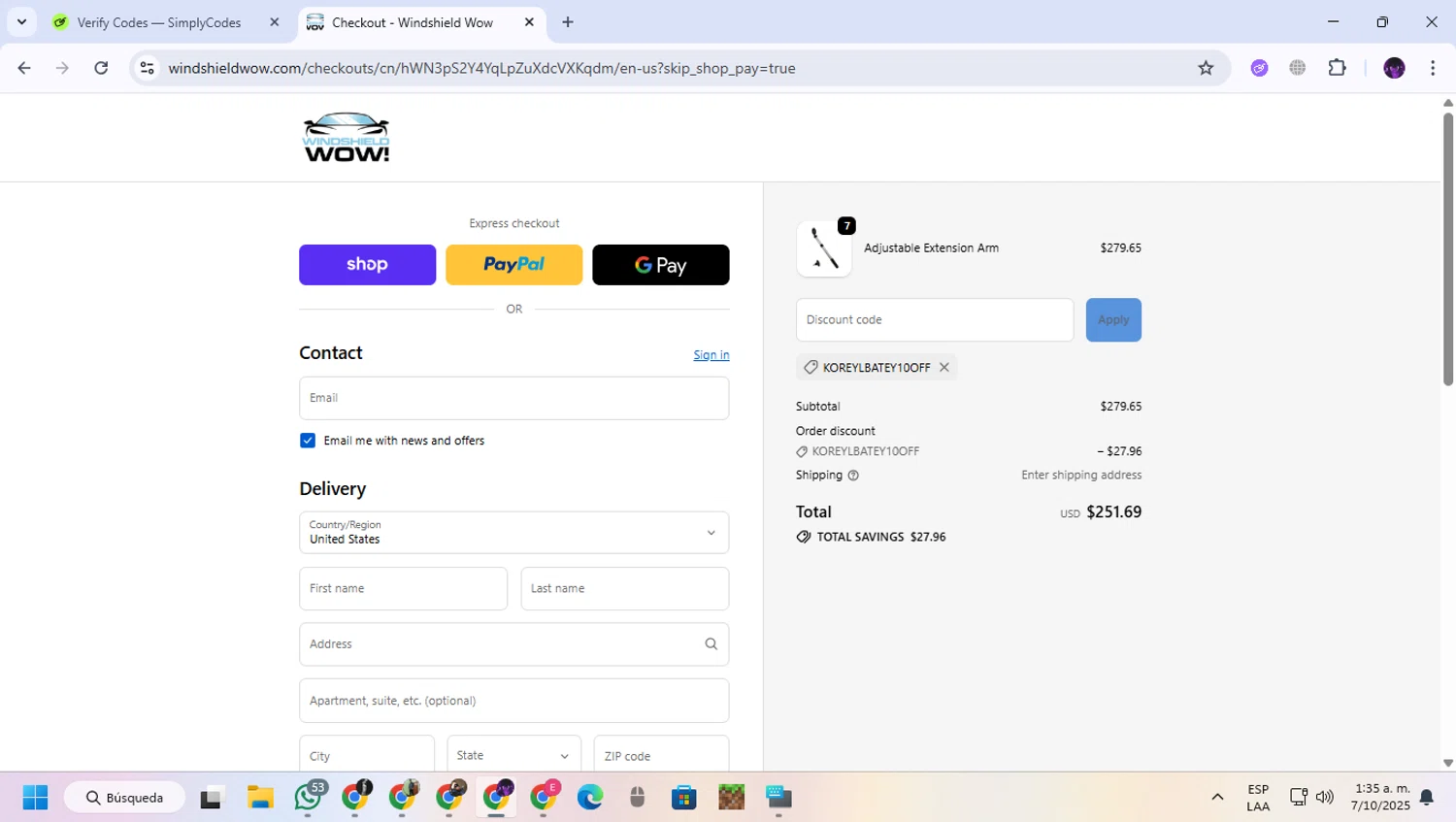Click the City field
Image resolution: width=1456 pixels, height=822 pixels.
click(x=367, y=755)
